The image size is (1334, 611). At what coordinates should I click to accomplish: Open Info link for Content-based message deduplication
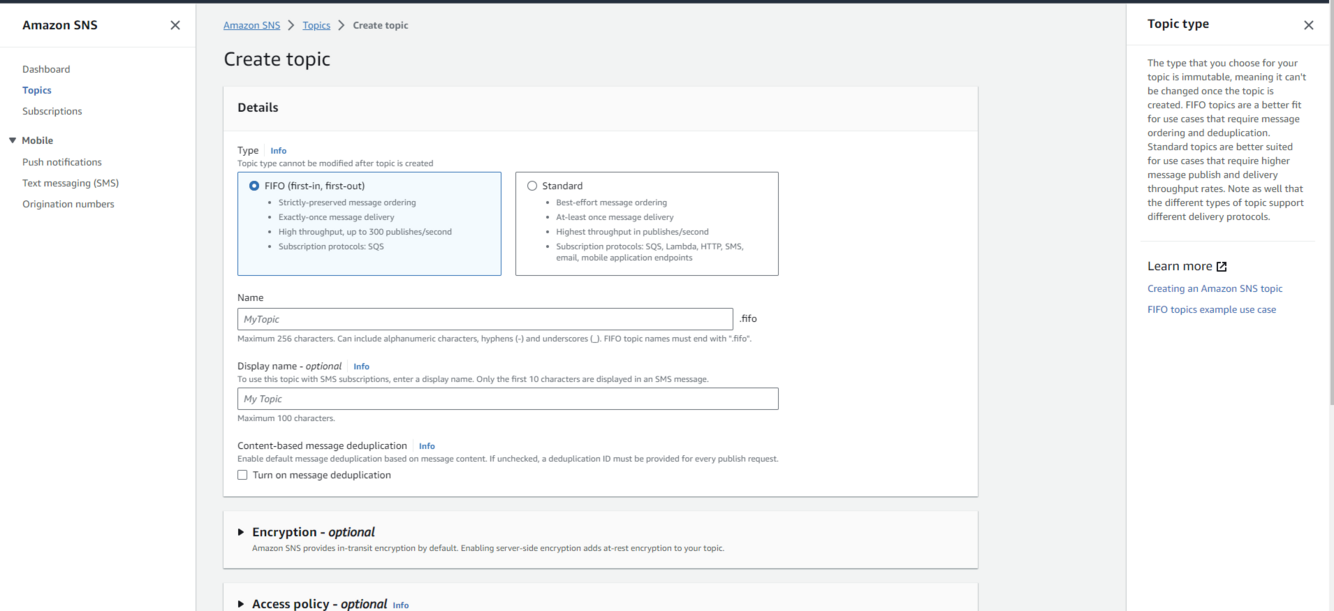pyautogui.click(x=427, y=446)
